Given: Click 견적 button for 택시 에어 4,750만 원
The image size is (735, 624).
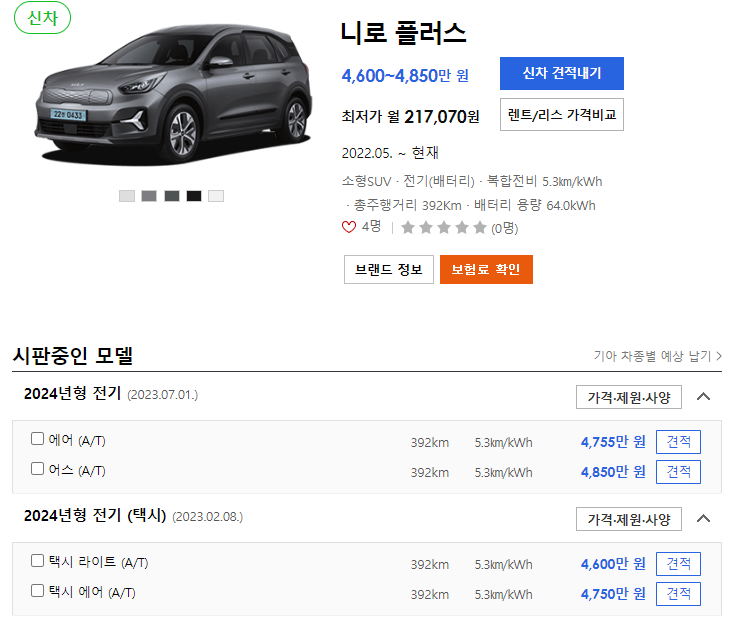Looking at the screenshot, I should [678, 594].
